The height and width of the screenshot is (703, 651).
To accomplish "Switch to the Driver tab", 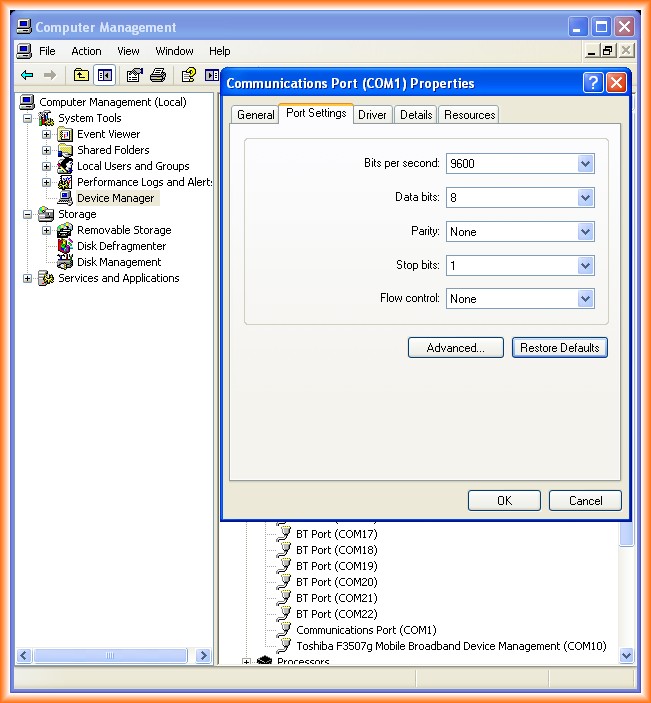I will click(372, 115).
